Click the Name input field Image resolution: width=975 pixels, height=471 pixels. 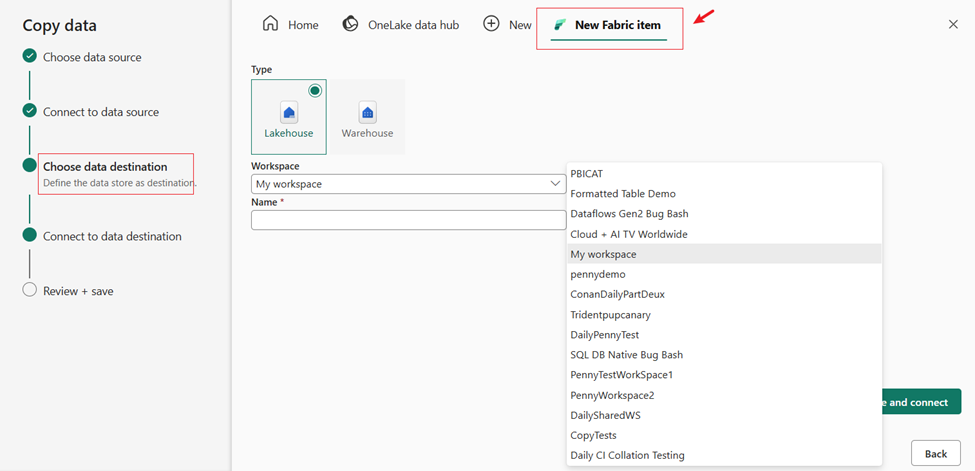point(409,220)
